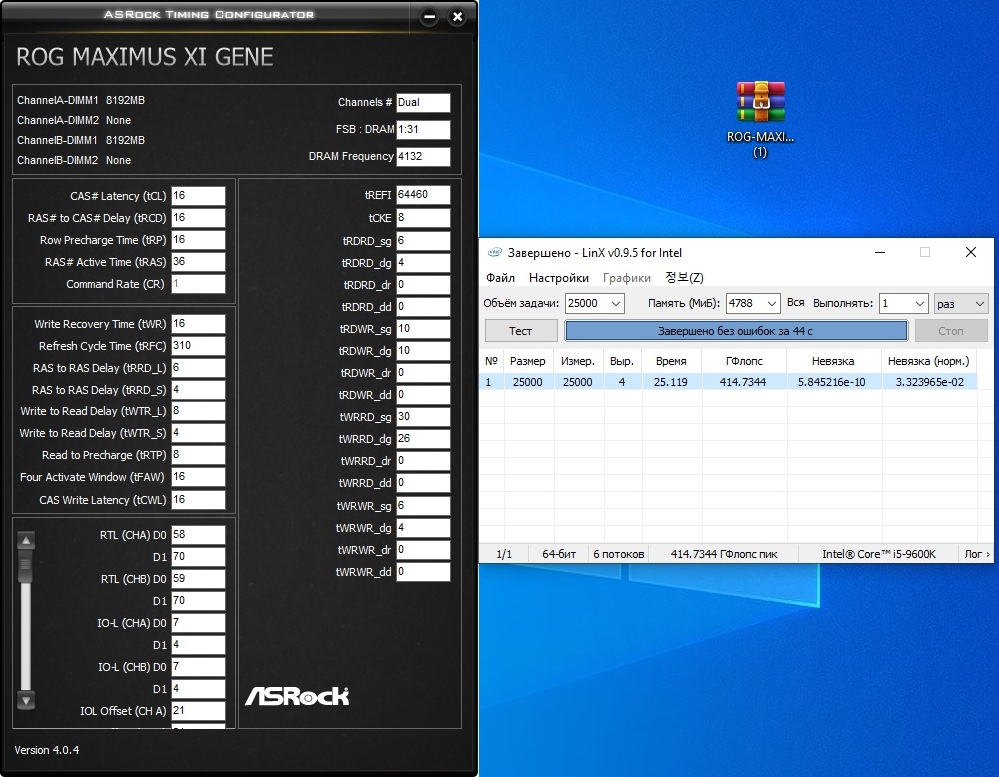Open the 정보(Z) menu in LinX
Viewport: 999px width, 777px height.
click(684, 278)
